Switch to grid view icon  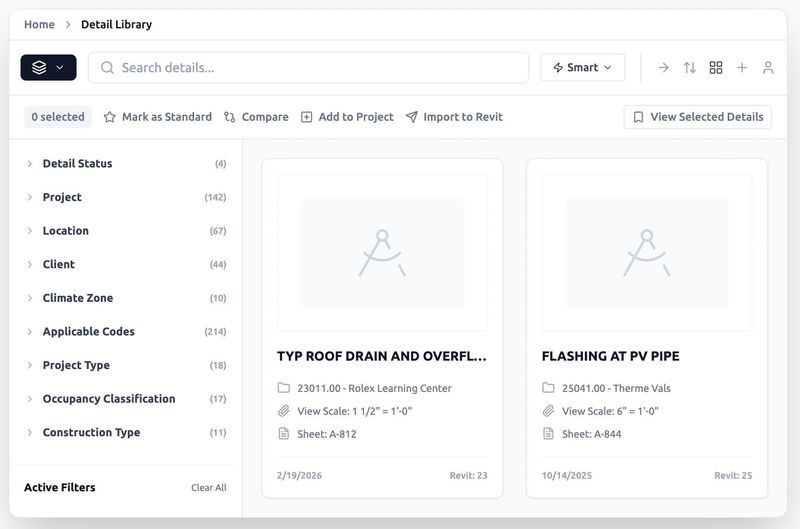click(716, 68)
